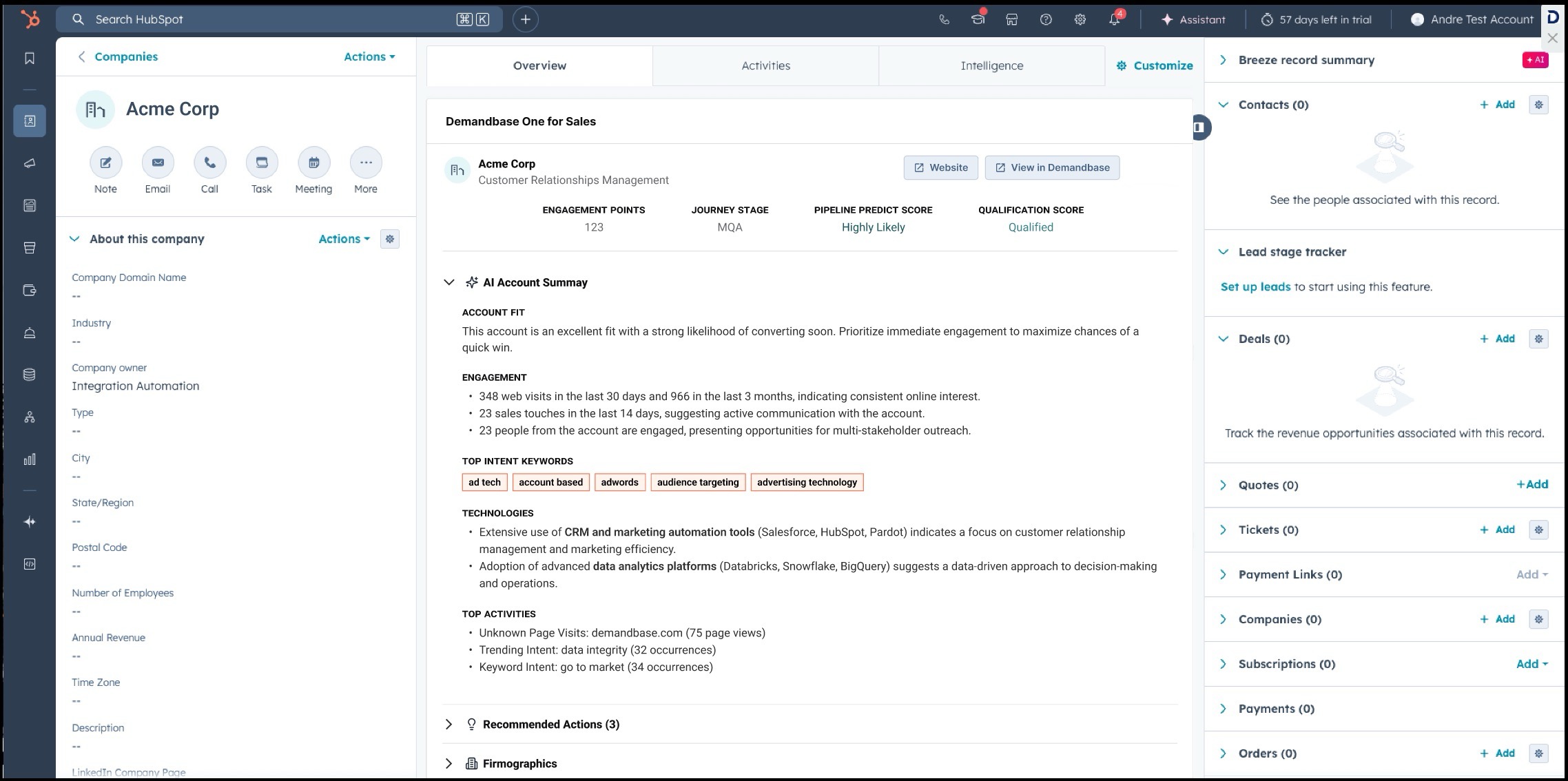Click the 'audience targeting' intent keyword tag
The width and height of the screenshot is (1568, 781).
coord(698,482)
